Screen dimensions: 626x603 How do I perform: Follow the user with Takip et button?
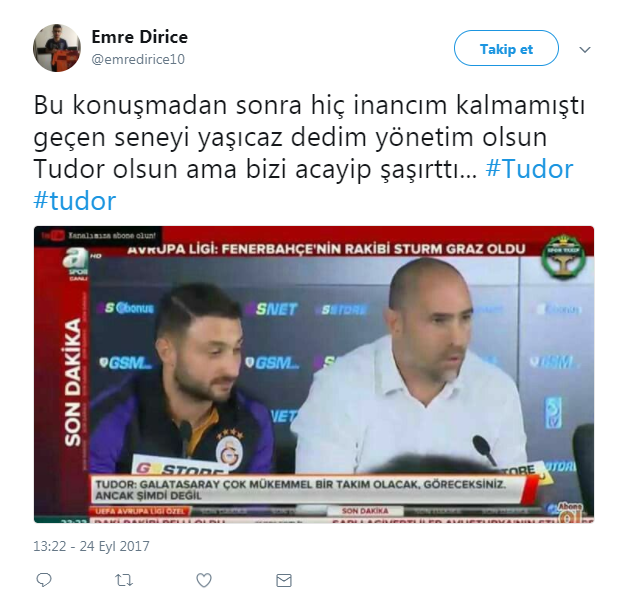pyautogui.click(x=506, y=48)
